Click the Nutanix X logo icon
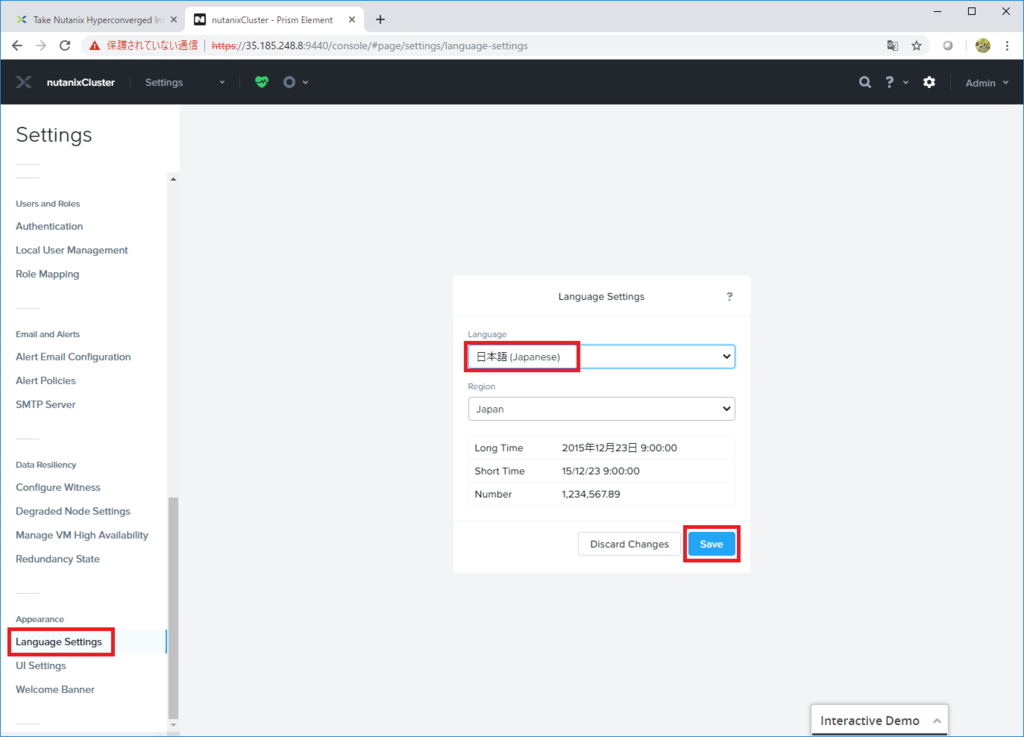The height and width of the screenshot is (737, 1024). (x=24, y=82)
